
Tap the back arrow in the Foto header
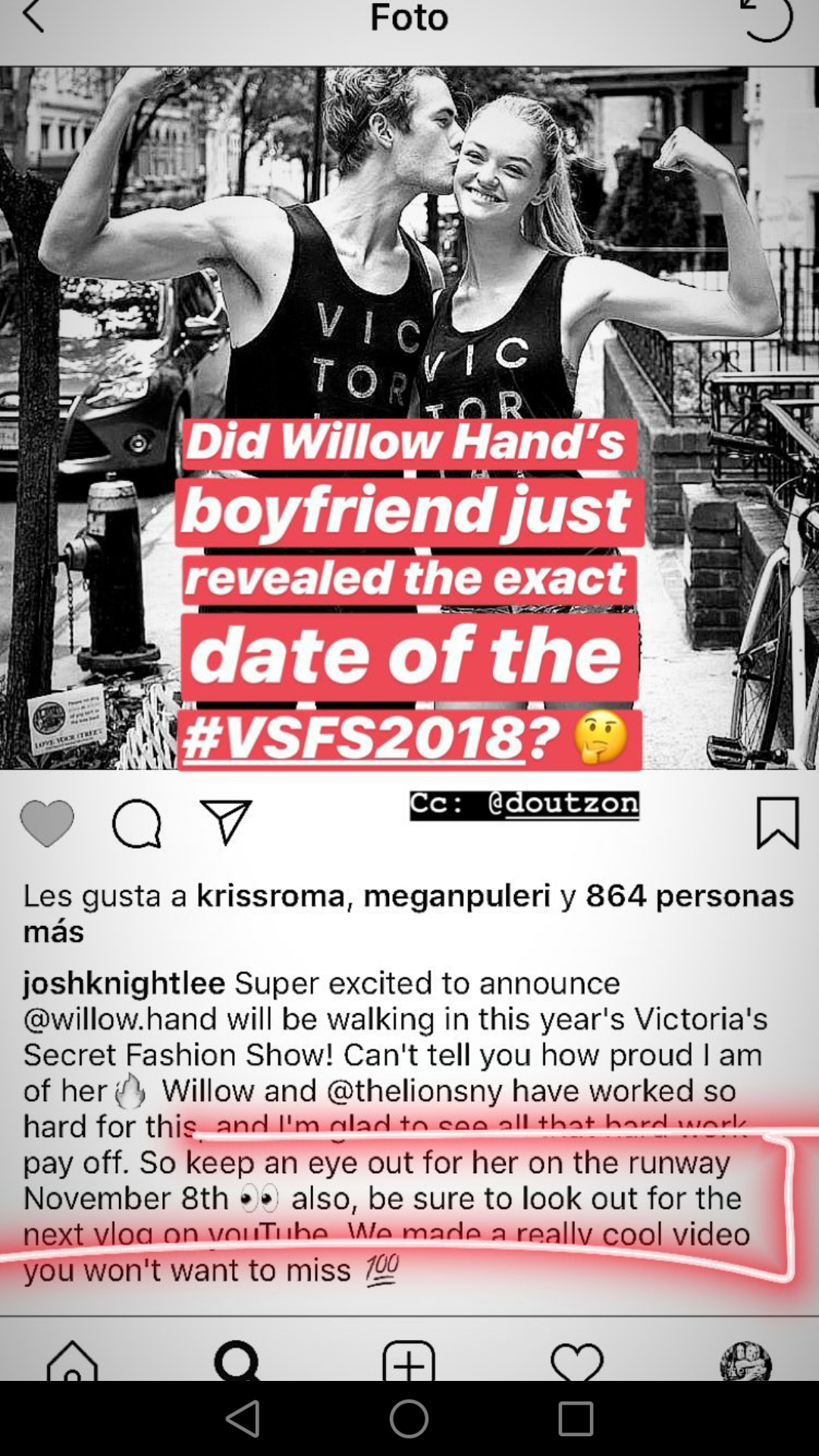coord(33,17)
